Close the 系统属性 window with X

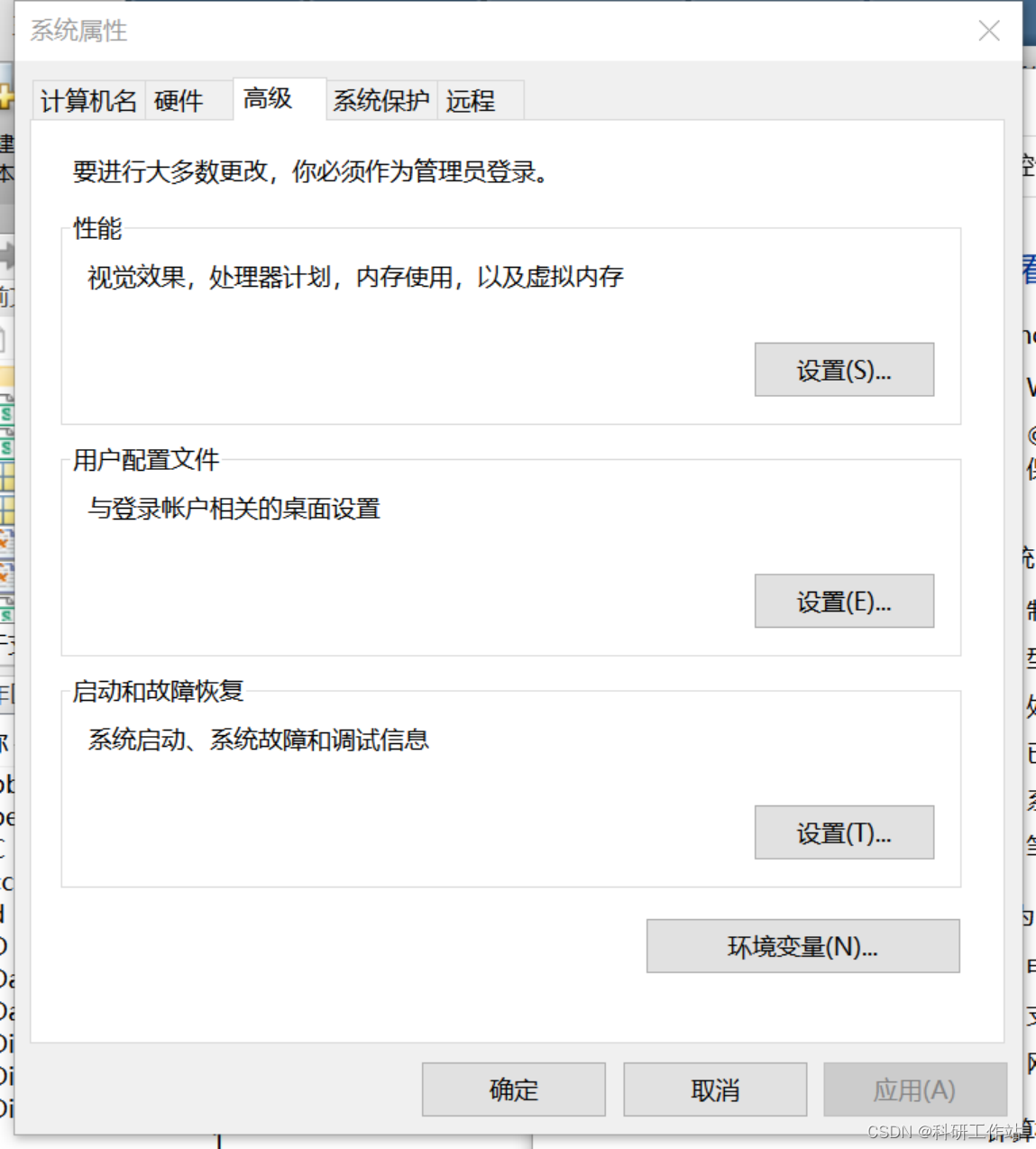tap(988, 31)
